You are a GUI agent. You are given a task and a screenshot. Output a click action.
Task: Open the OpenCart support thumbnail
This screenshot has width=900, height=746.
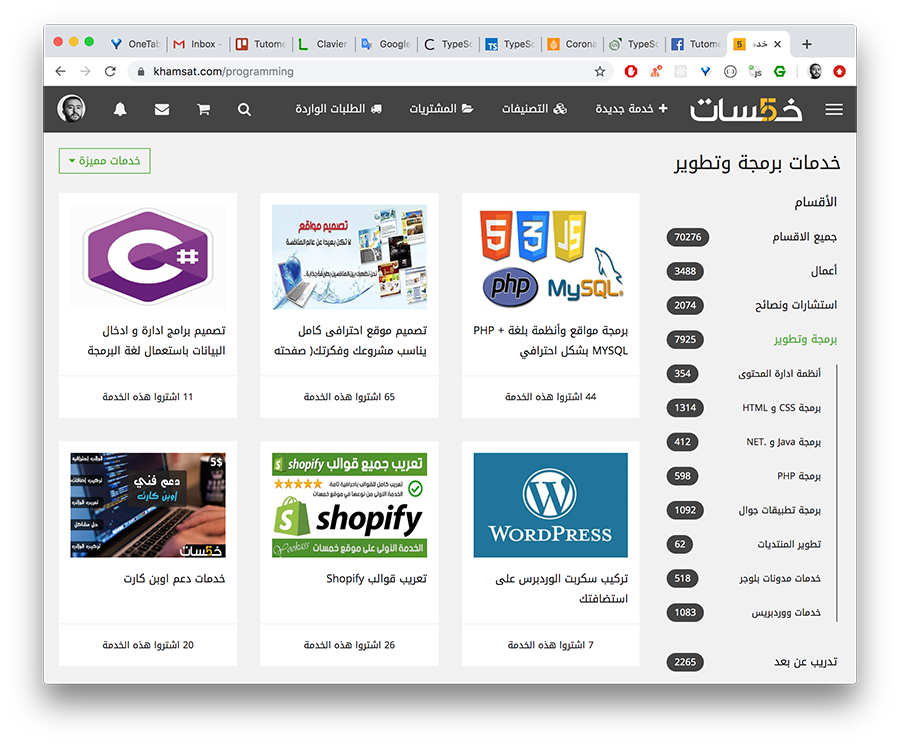(148, 505)
